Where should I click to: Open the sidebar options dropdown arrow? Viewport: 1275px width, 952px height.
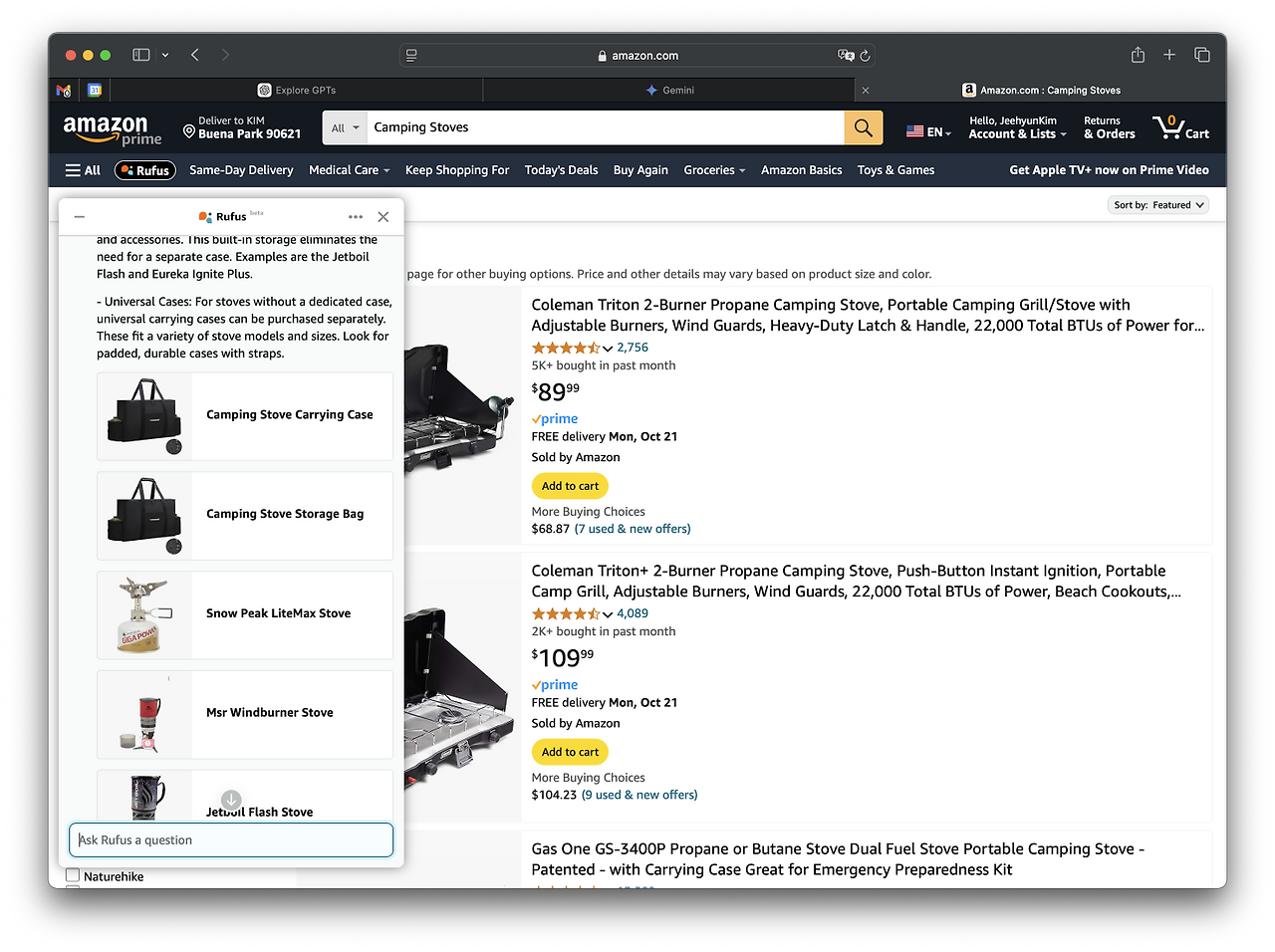point(165,55)
